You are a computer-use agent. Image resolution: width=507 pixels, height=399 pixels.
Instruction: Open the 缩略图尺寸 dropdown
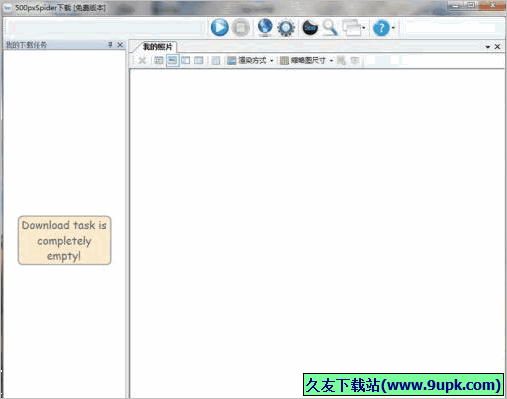pyautogui.click(x=307, y=60)
